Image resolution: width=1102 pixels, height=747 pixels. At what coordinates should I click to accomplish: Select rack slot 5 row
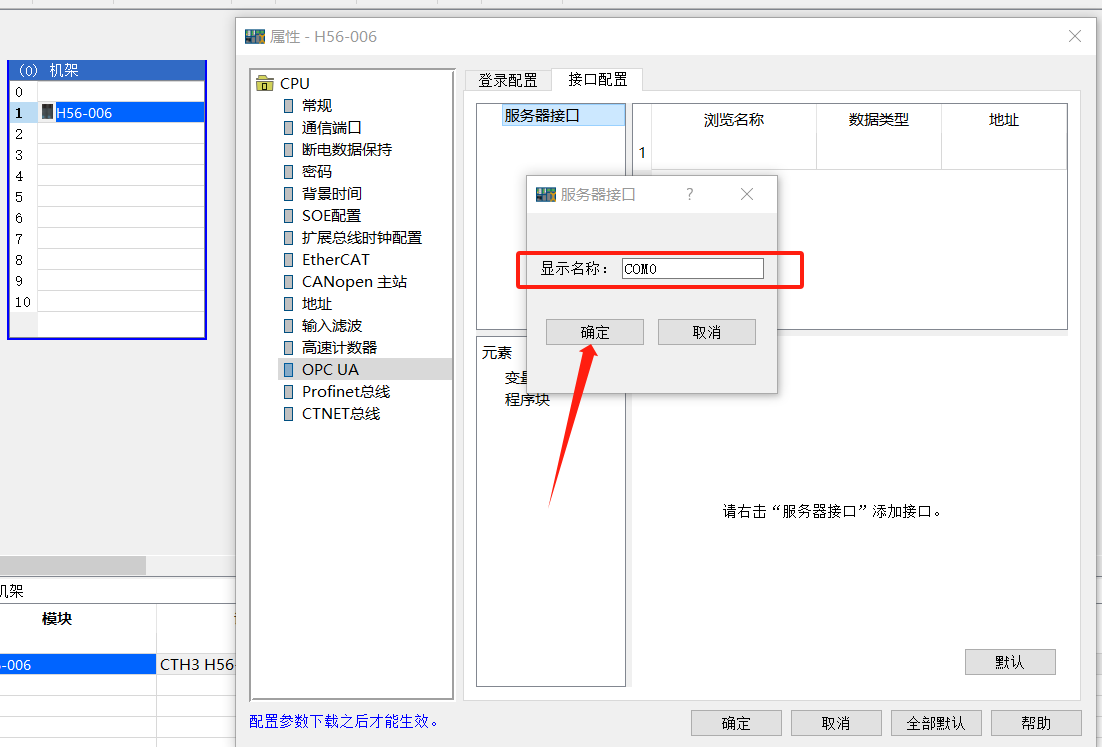[x=107, y=197]
